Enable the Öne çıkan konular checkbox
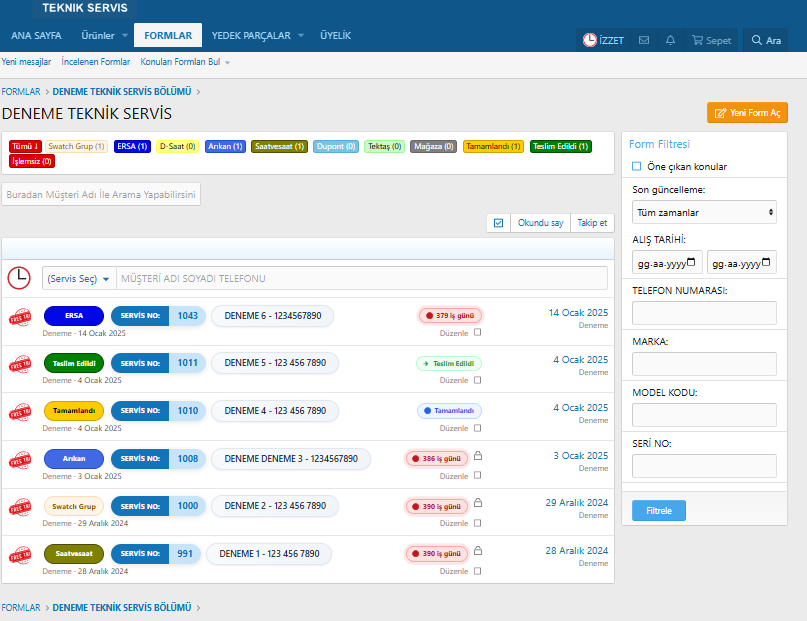Image resolution: width=807 pixels, height=621 pixels. pos(637,166)
